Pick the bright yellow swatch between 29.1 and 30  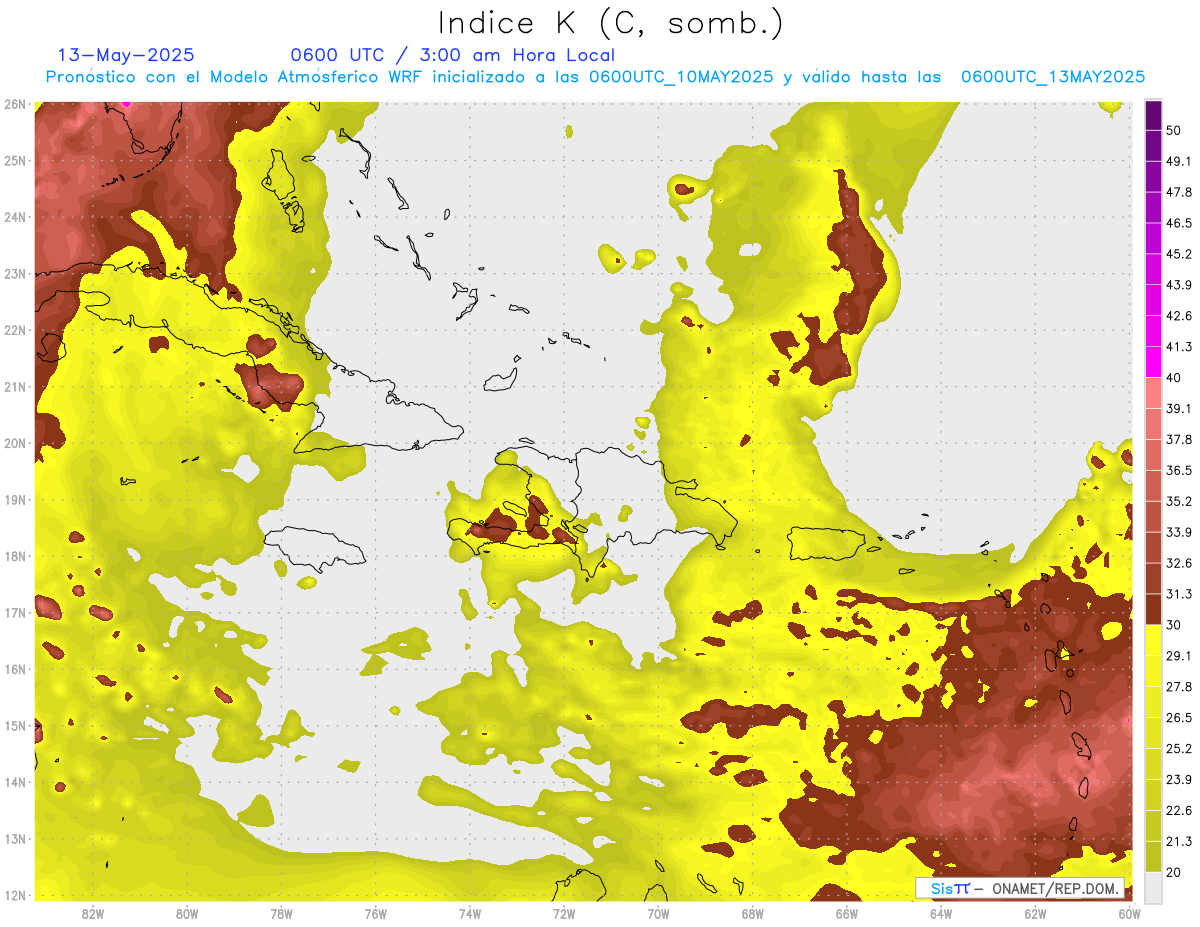[1153, 640]
